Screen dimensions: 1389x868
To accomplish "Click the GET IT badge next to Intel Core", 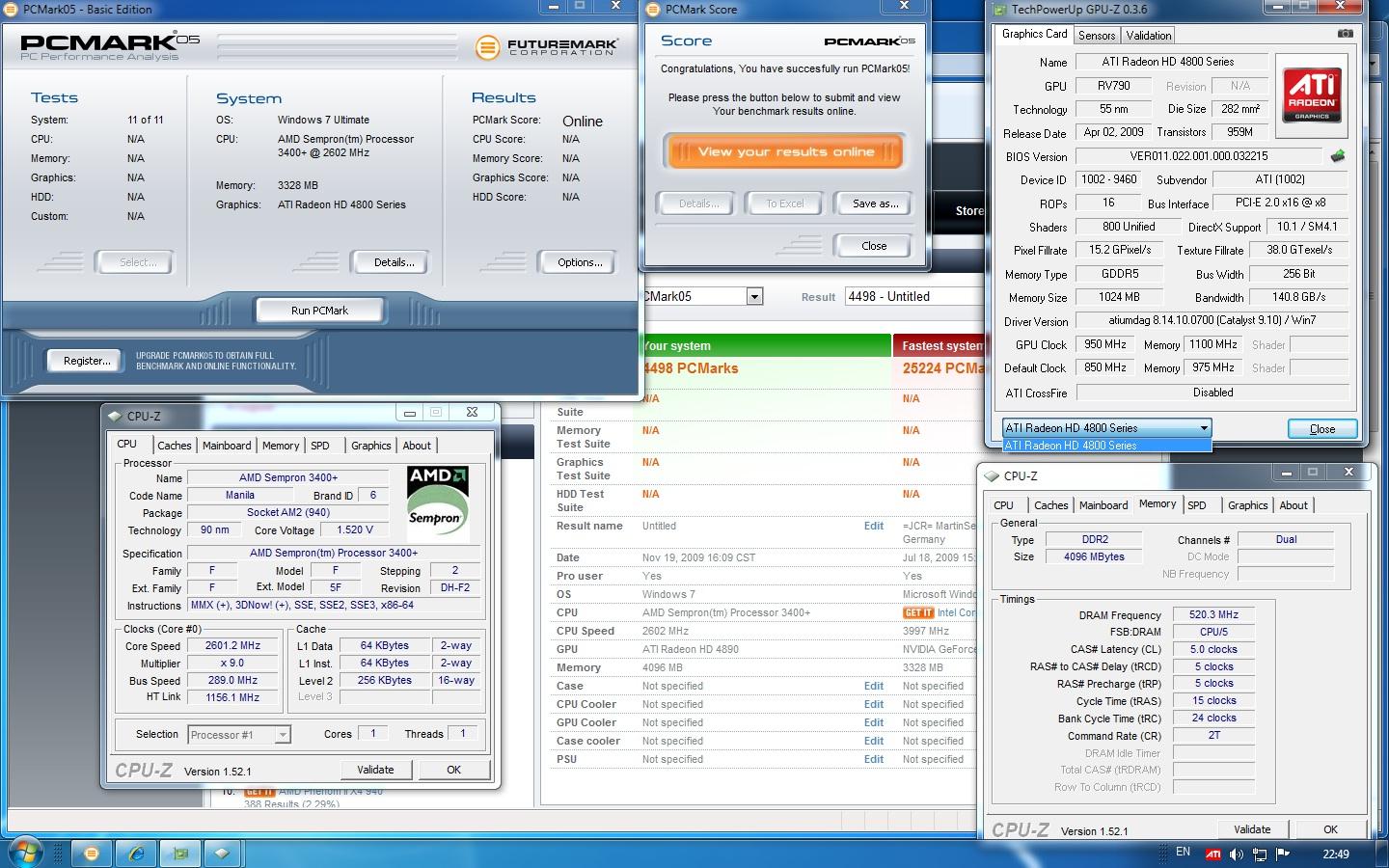I will 918,612.
